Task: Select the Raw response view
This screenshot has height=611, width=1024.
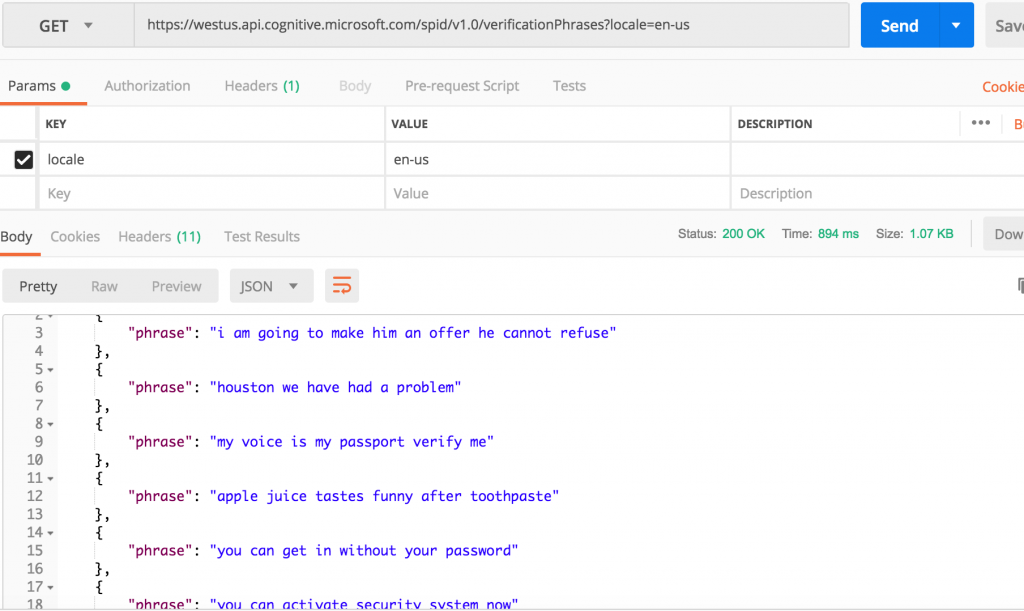Action: [104, 286]
